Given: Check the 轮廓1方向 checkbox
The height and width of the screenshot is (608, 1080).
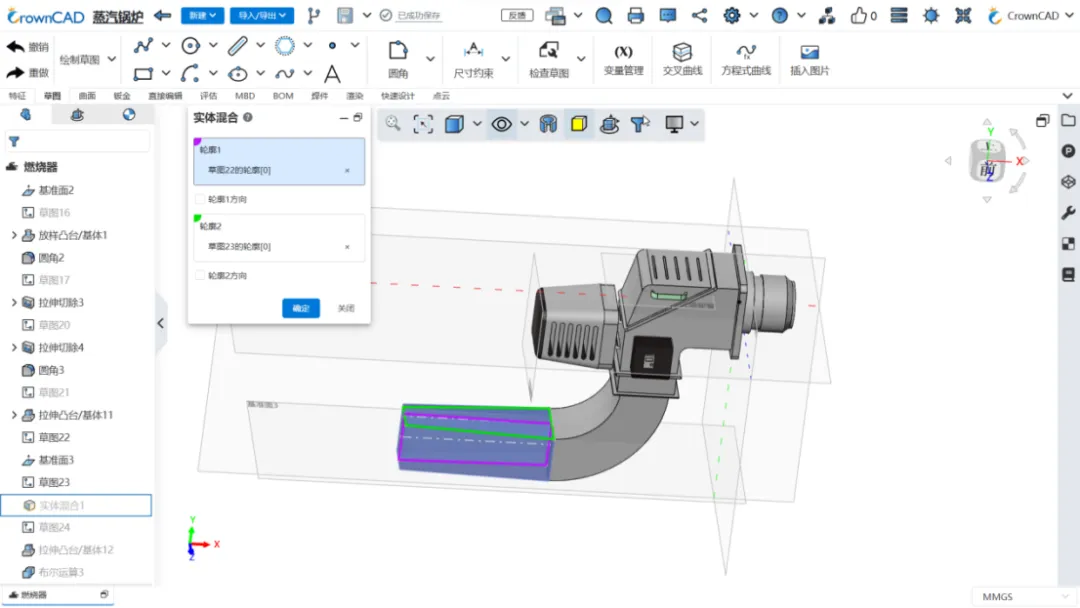Looking at the screenshot, I should coord(200,199).
